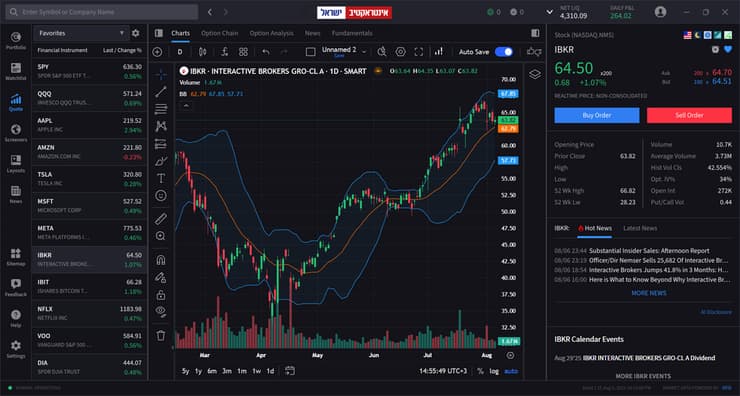The width and height of the screenshot is (740, 396).
Task: Open the Screeners sidebar section
Action: point(16,133)
